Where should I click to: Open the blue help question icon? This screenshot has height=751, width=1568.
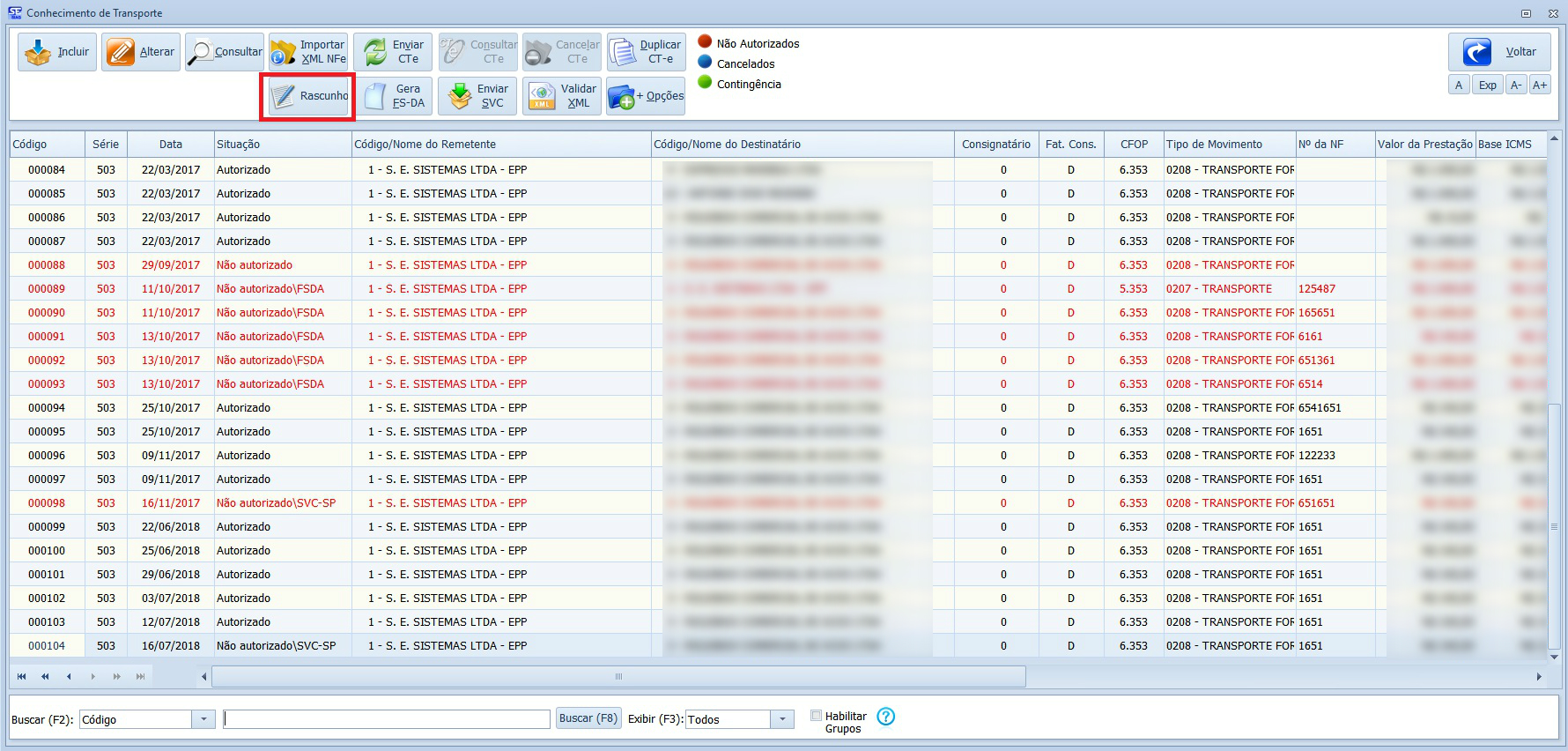(886, 717)
